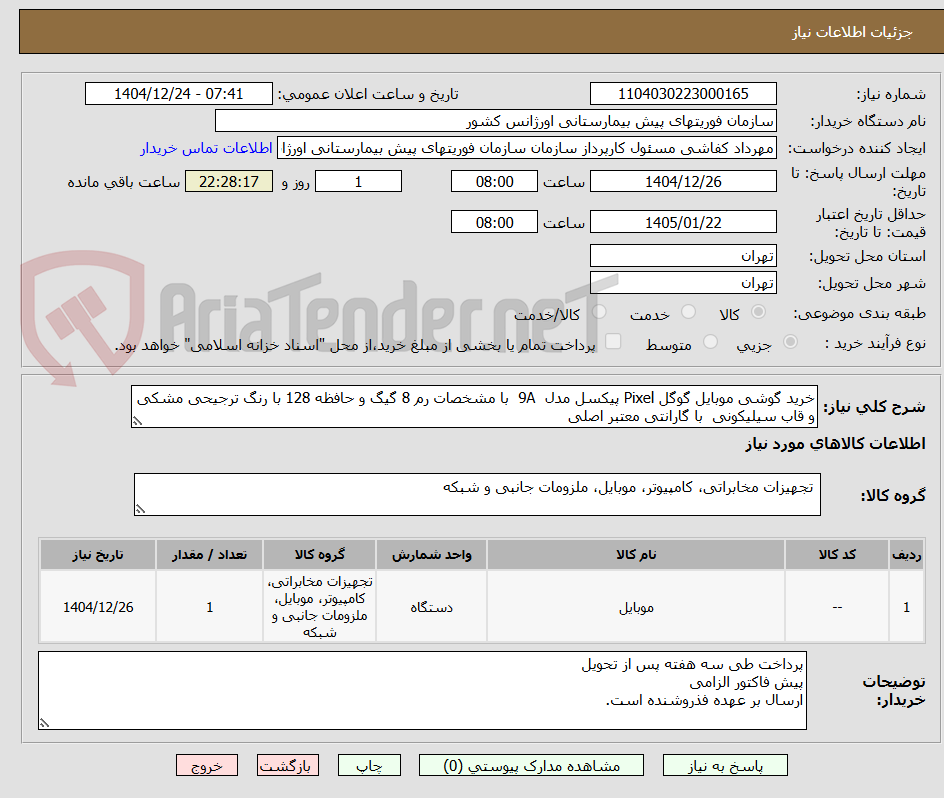Click the price validity date 1405/01/22
944x798 pixels.
[x=683, y=222]
